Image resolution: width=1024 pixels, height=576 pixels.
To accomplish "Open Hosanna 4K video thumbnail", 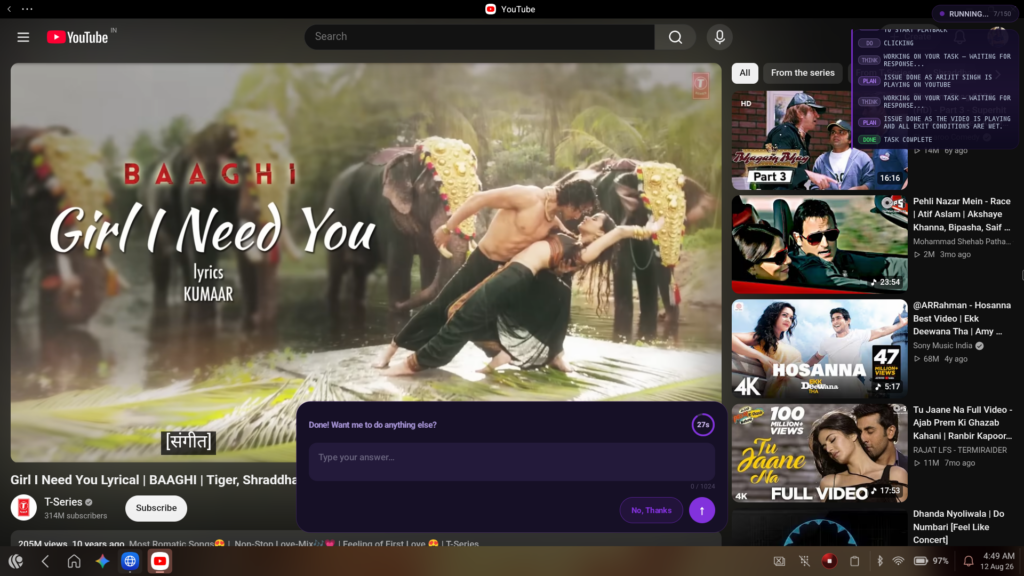I will [820, 349].
